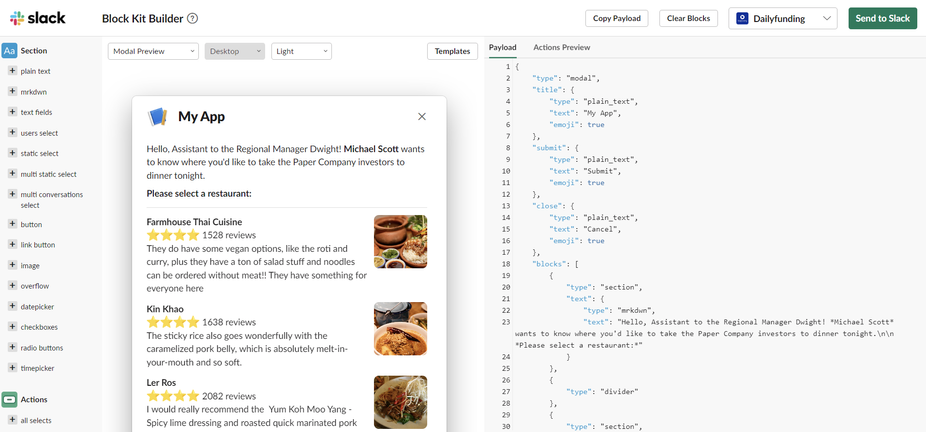Add a checkboxes block via plus icon
The width and height of the screenshot is (926, 432).
pyautogui.click(x=12, y=326)
